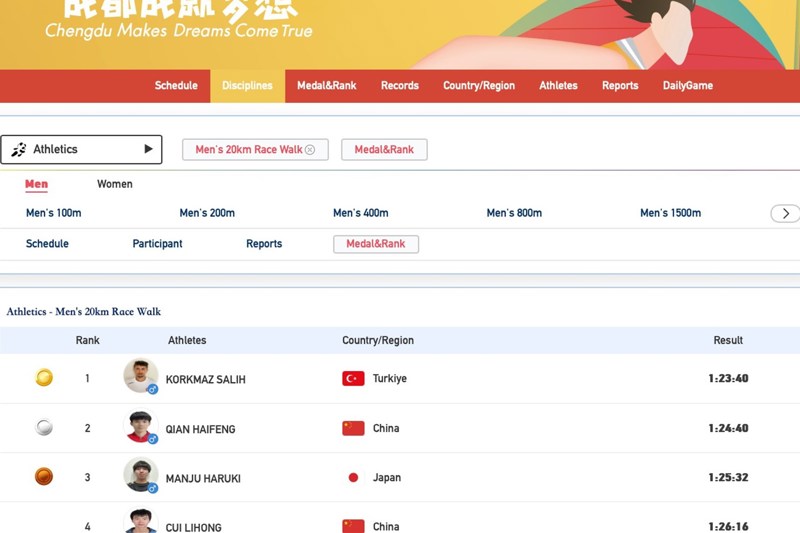800x533 pixels.
Task: Click the Athletics running figure icon
Action: 19,150
